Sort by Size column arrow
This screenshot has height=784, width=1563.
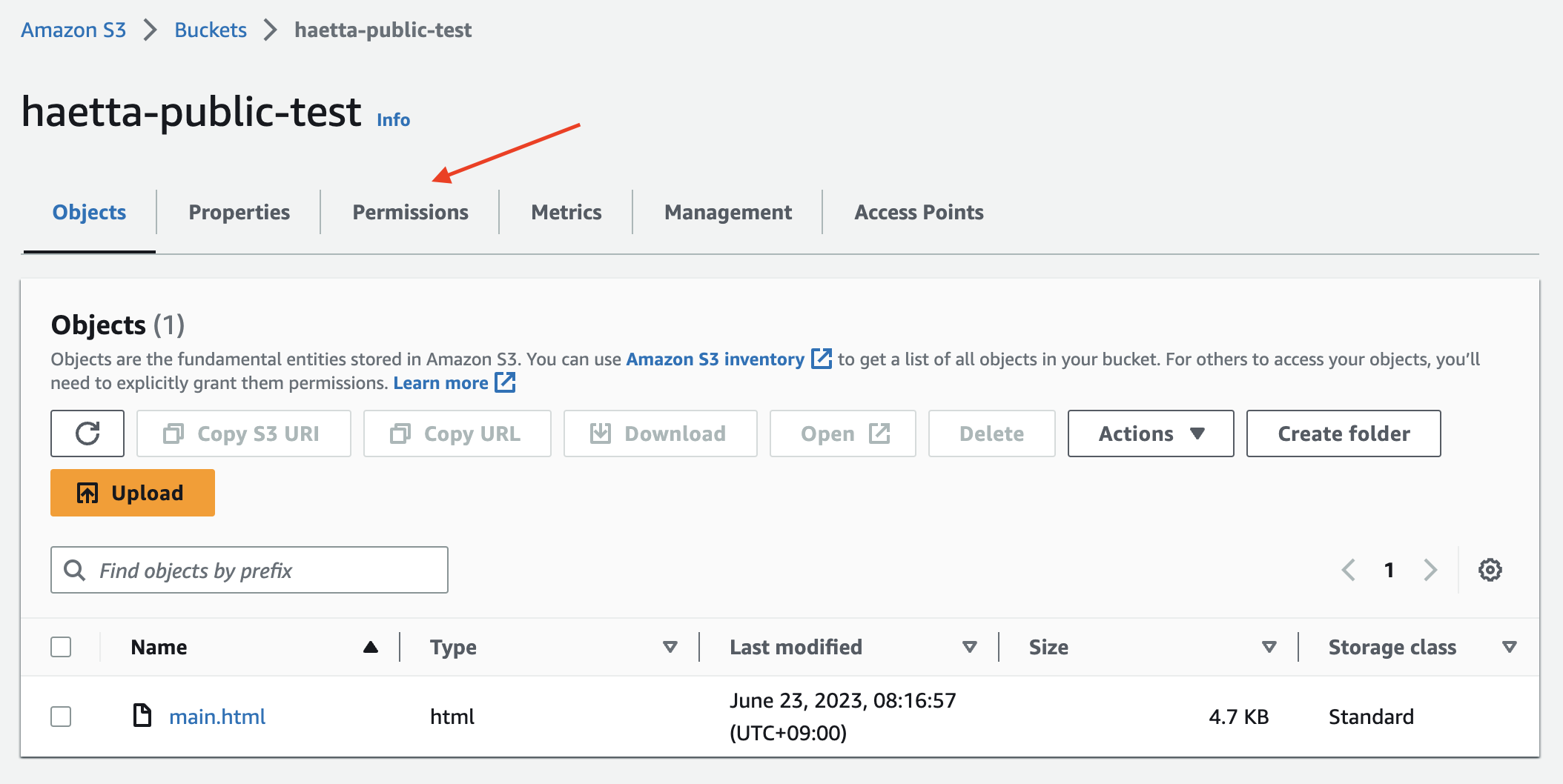tap(1269, 648)
